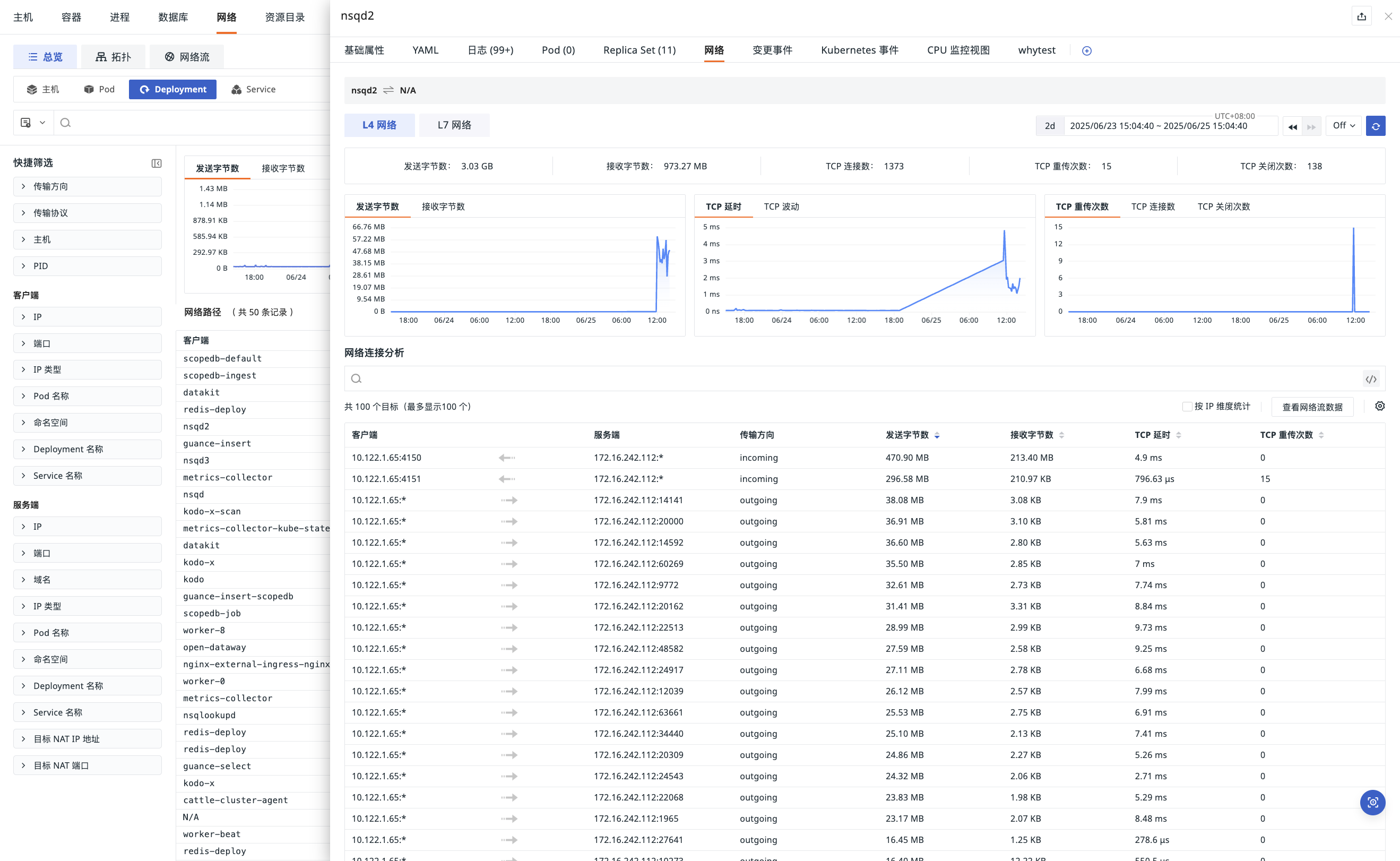The image size is (1400, 861).
Task: Click the time range input field
Action: coord(1171,126)
